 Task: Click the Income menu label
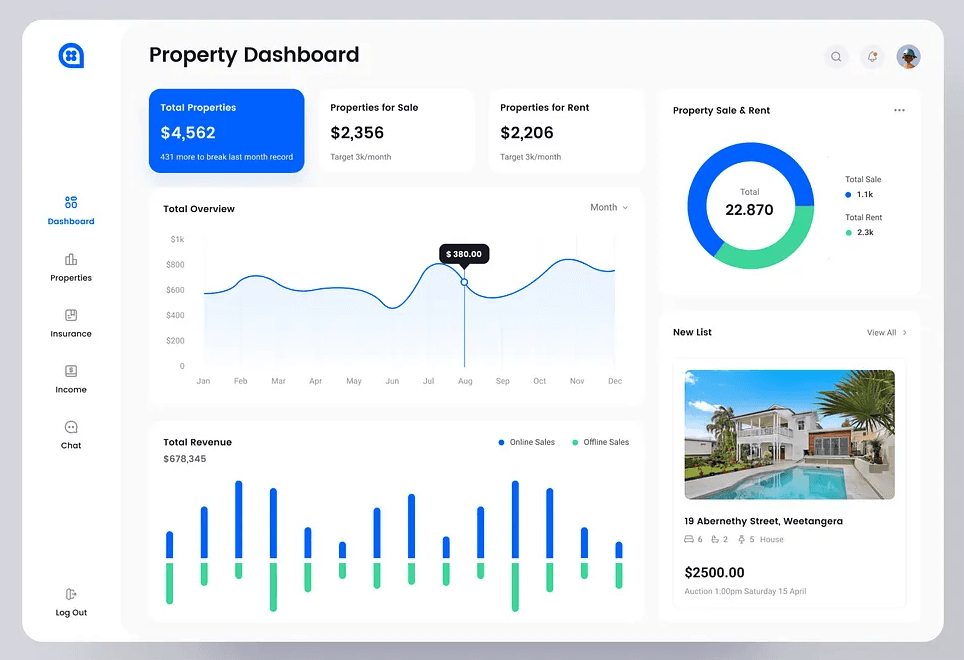(71, 390)
